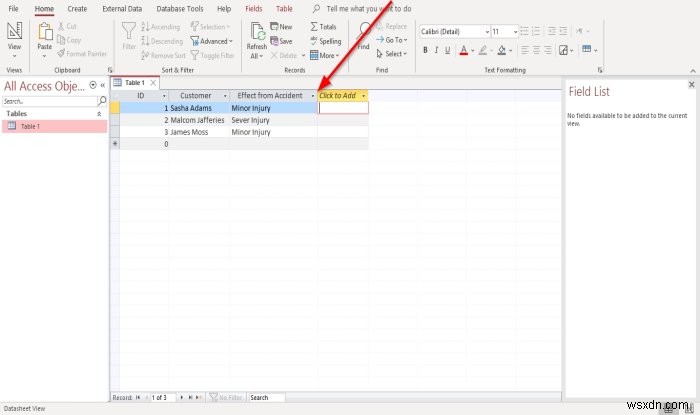Collapse the Tables group

point(99,114)
